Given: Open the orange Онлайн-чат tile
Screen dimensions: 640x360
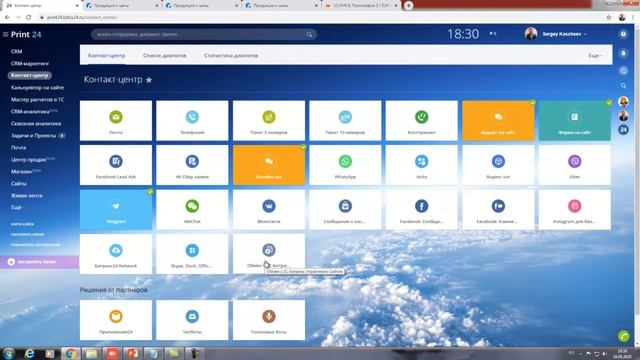Looking at the screenshot, I should point(269,165).
